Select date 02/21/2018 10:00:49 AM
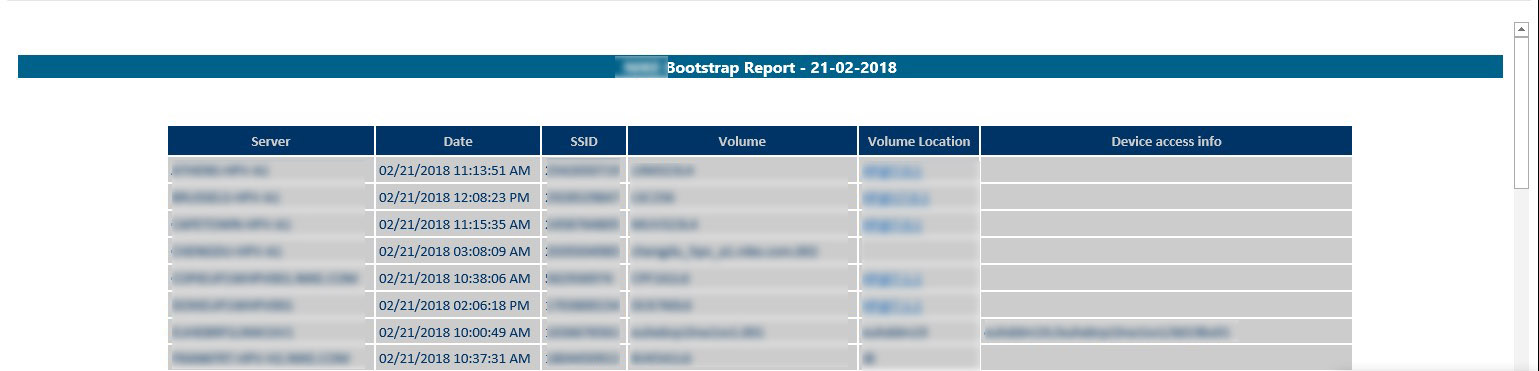The height and width of the screenshot is (371, 1539). (x=455, y=332)
